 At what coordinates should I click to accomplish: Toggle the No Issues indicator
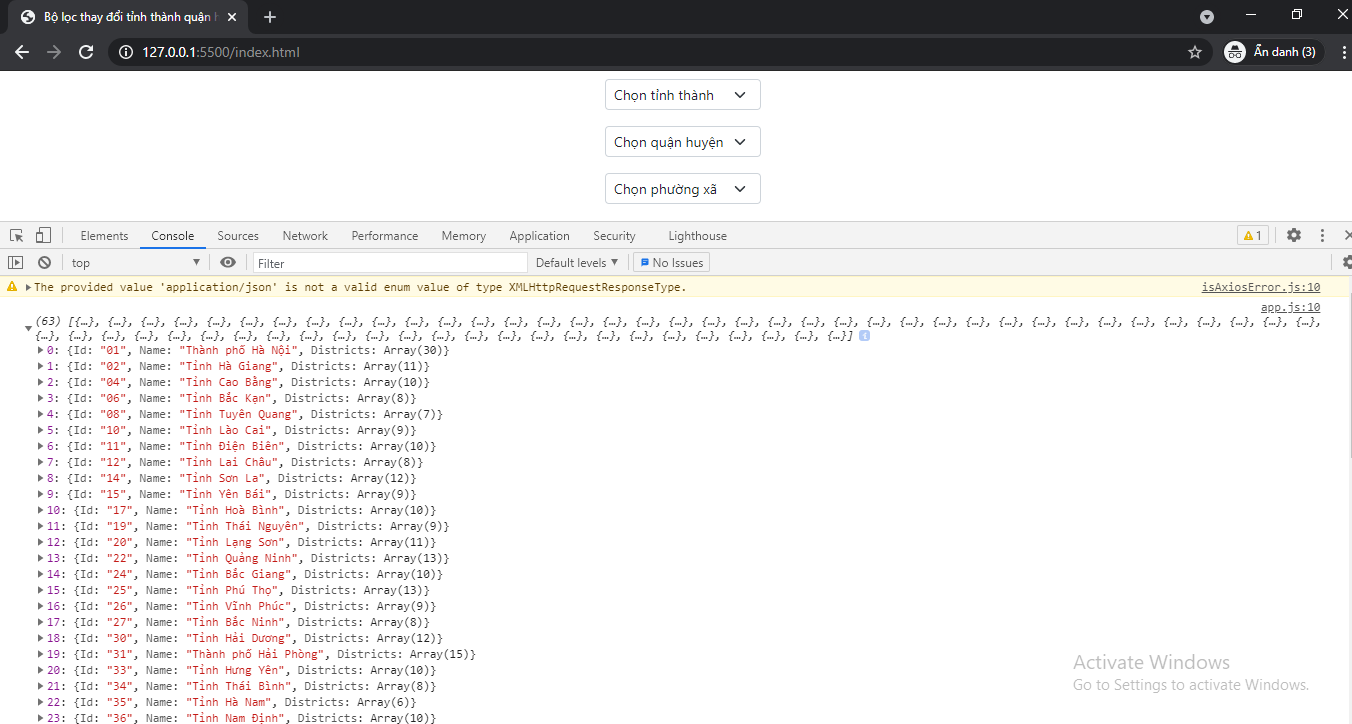pyautogui.click(x=671, y=261)
